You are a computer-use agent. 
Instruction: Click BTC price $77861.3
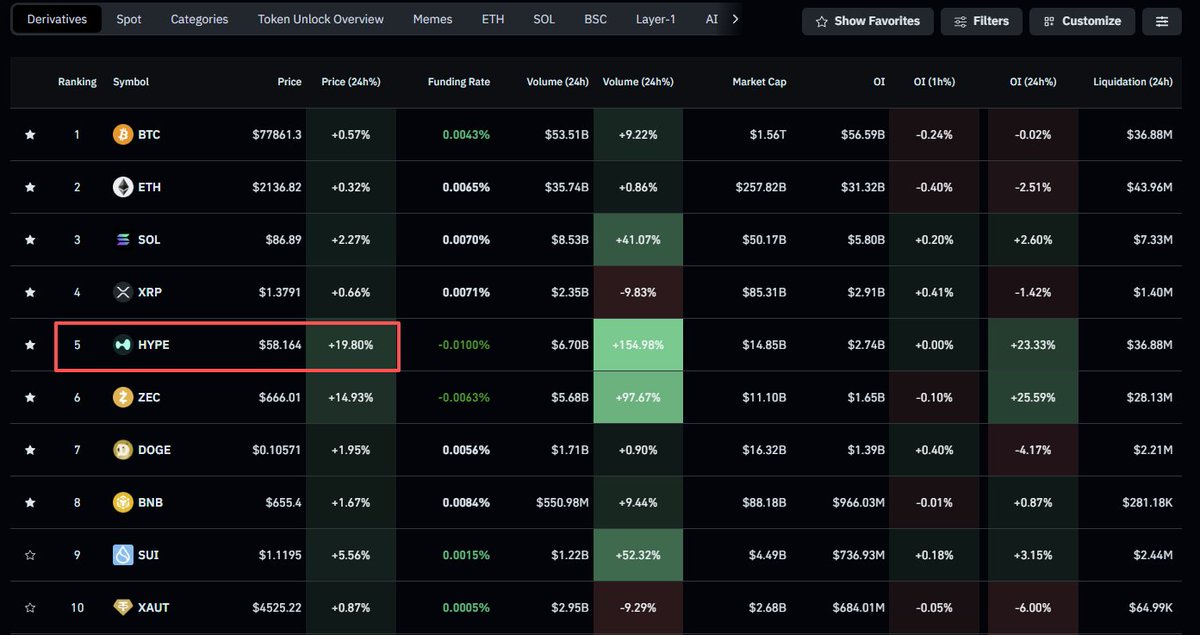click(x=278, y=135)
